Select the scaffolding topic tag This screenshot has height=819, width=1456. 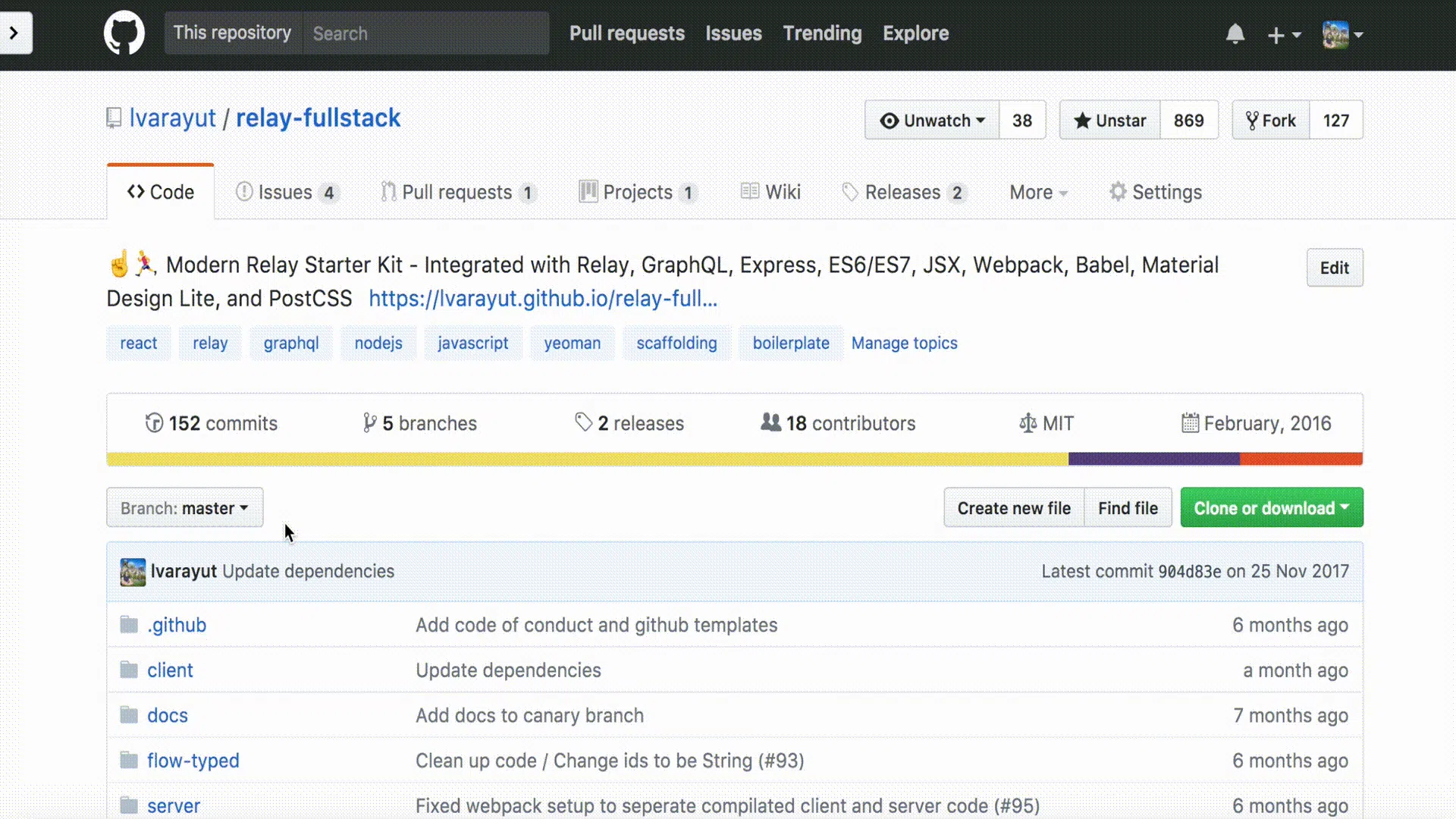pos(676,343)
